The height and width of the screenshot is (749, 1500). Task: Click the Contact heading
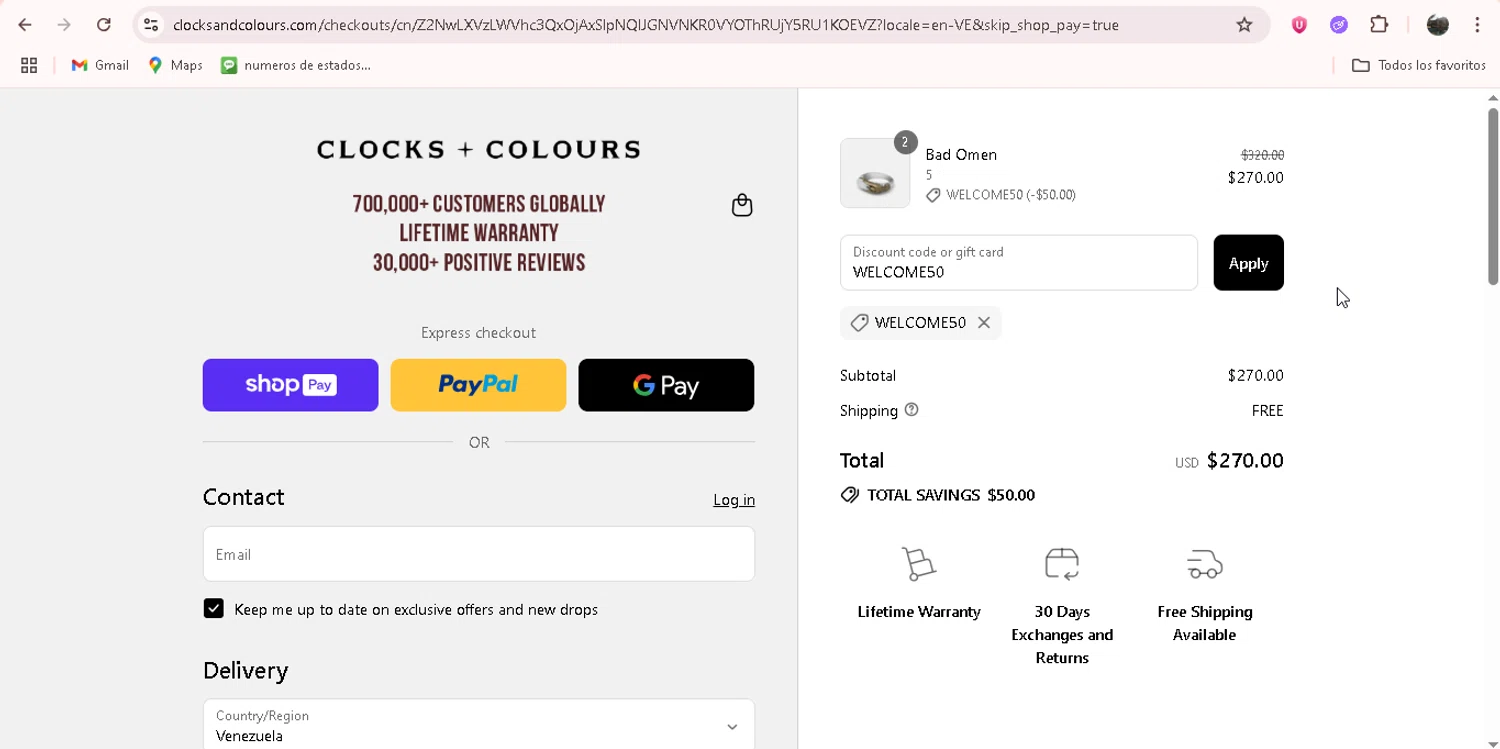243,497
